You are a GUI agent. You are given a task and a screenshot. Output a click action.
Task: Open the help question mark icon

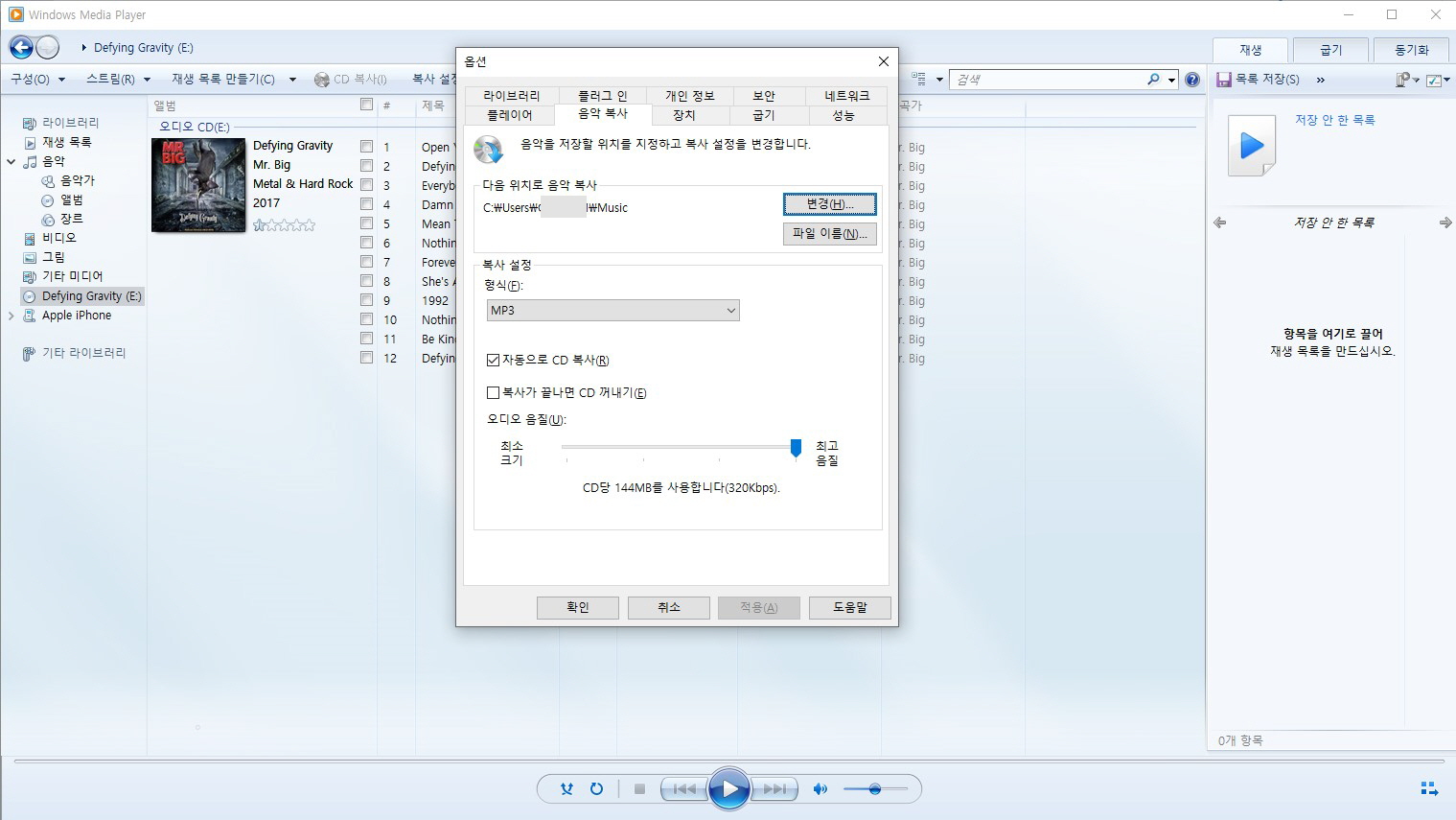point(1192,80)
